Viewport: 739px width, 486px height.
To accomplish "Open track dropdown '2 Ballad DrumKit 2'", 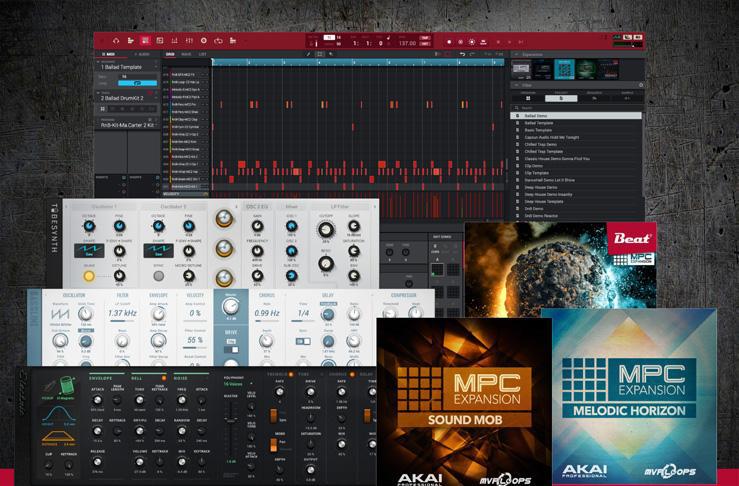I will [127, 98].
